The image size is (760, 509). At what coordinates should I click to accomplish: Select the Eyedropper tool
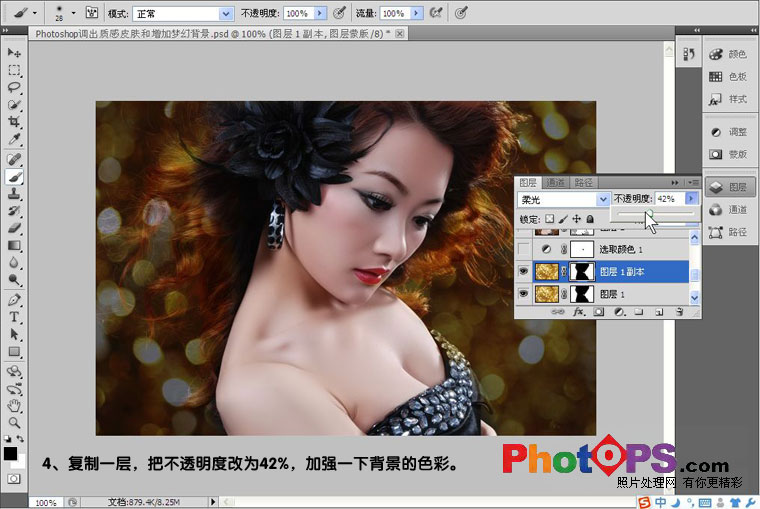click(x=14, y=140)
